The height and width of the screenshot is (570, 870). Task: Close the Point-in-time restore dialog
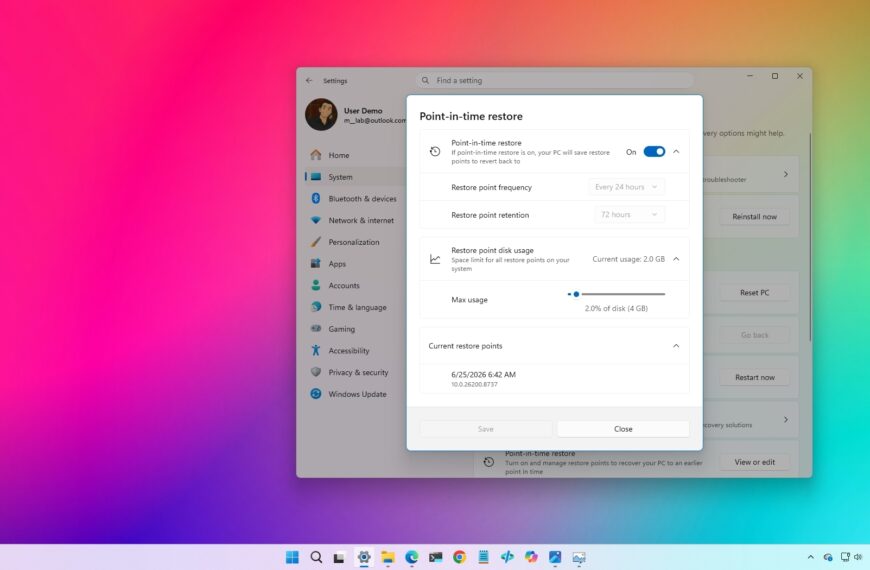(x=623, y=428)
